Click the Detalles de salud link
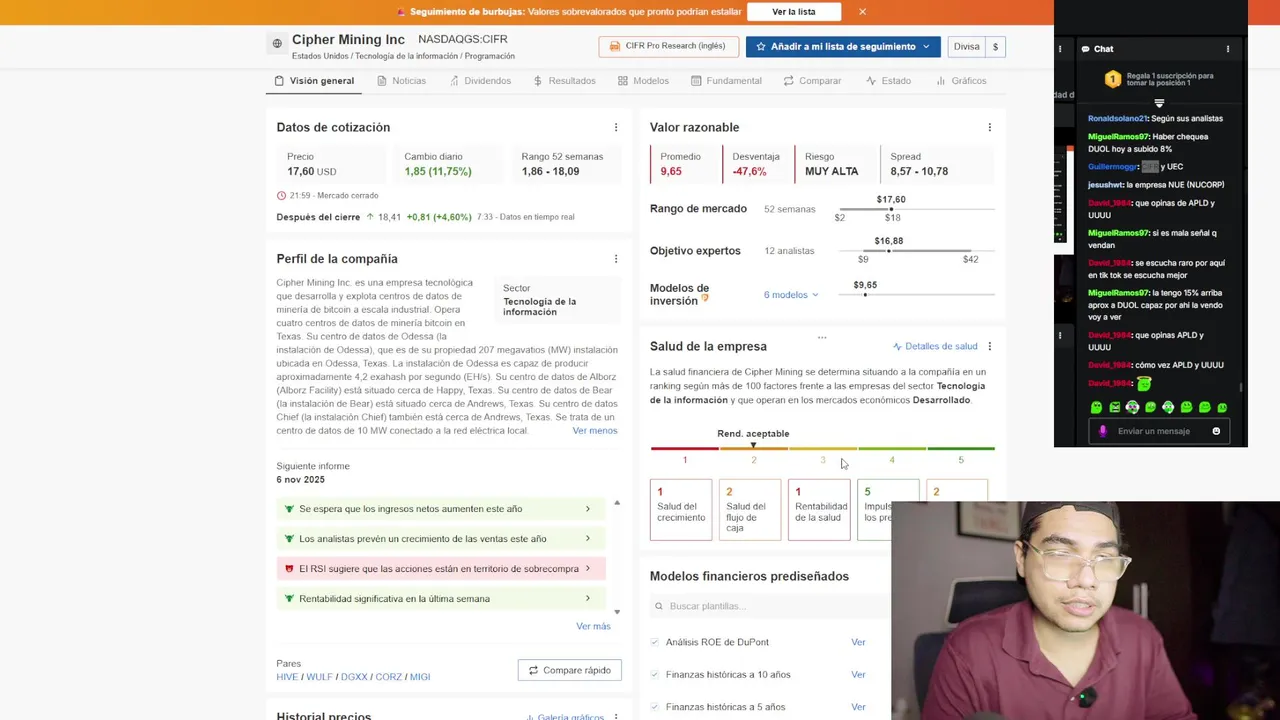The width and height of the screenshot is (1280, 720). pyautogui.click(x=935, y=346)
